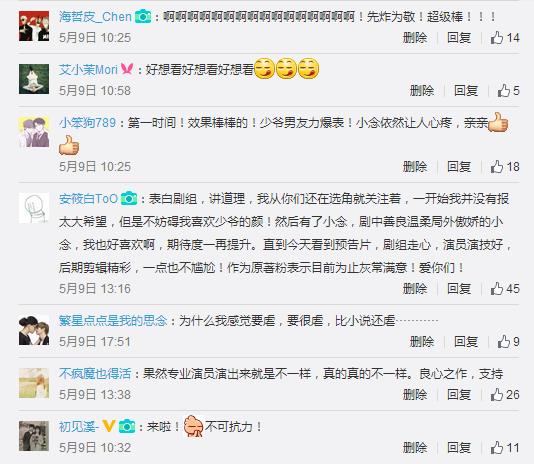Open user profile 繁星点点是我的思念
This screenshot has width=534, height=464.
coord(113,321)
